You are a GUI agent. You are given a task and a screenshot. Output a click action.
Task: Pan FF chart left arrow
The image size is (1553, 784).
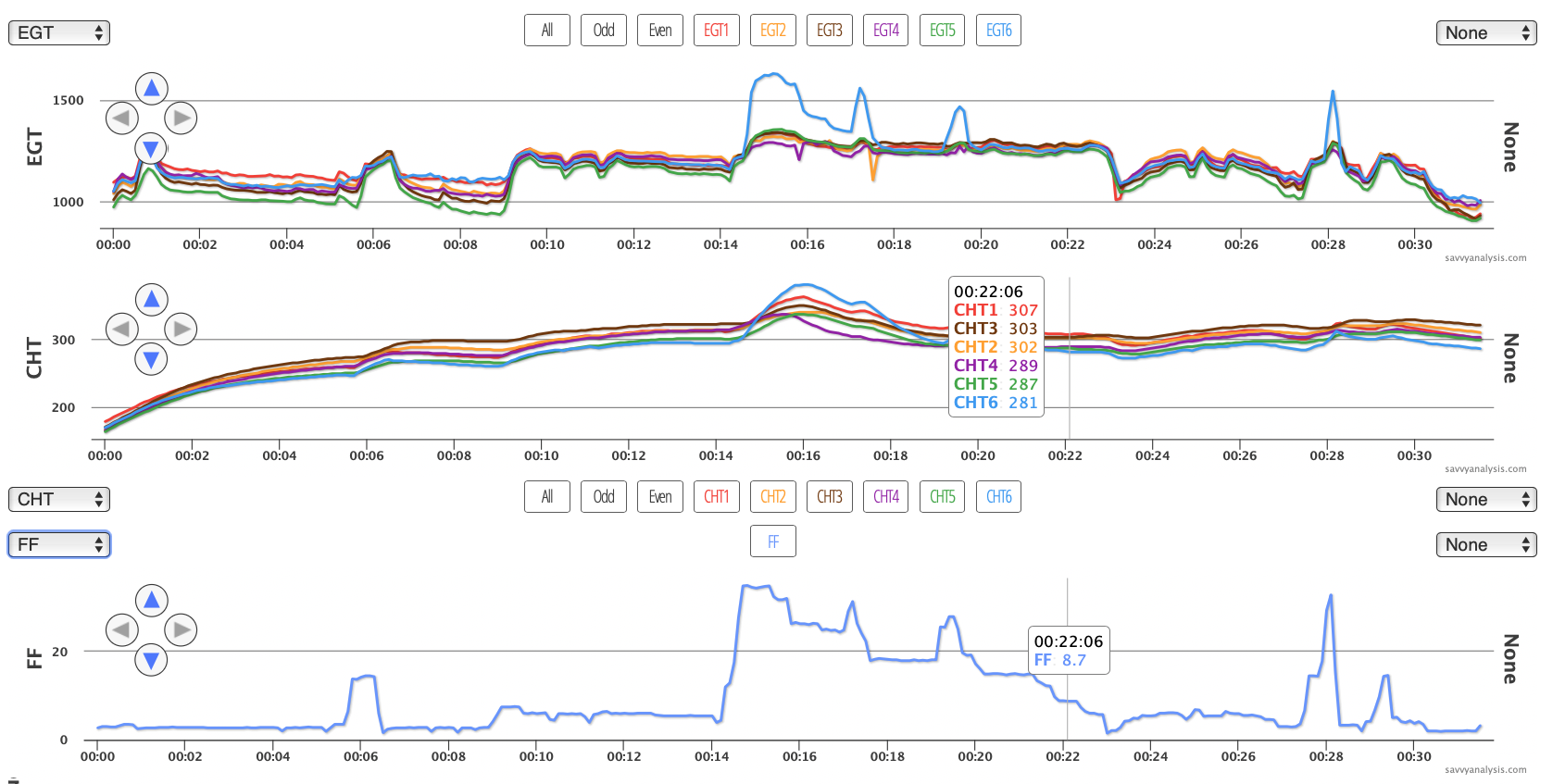[122, 630]
